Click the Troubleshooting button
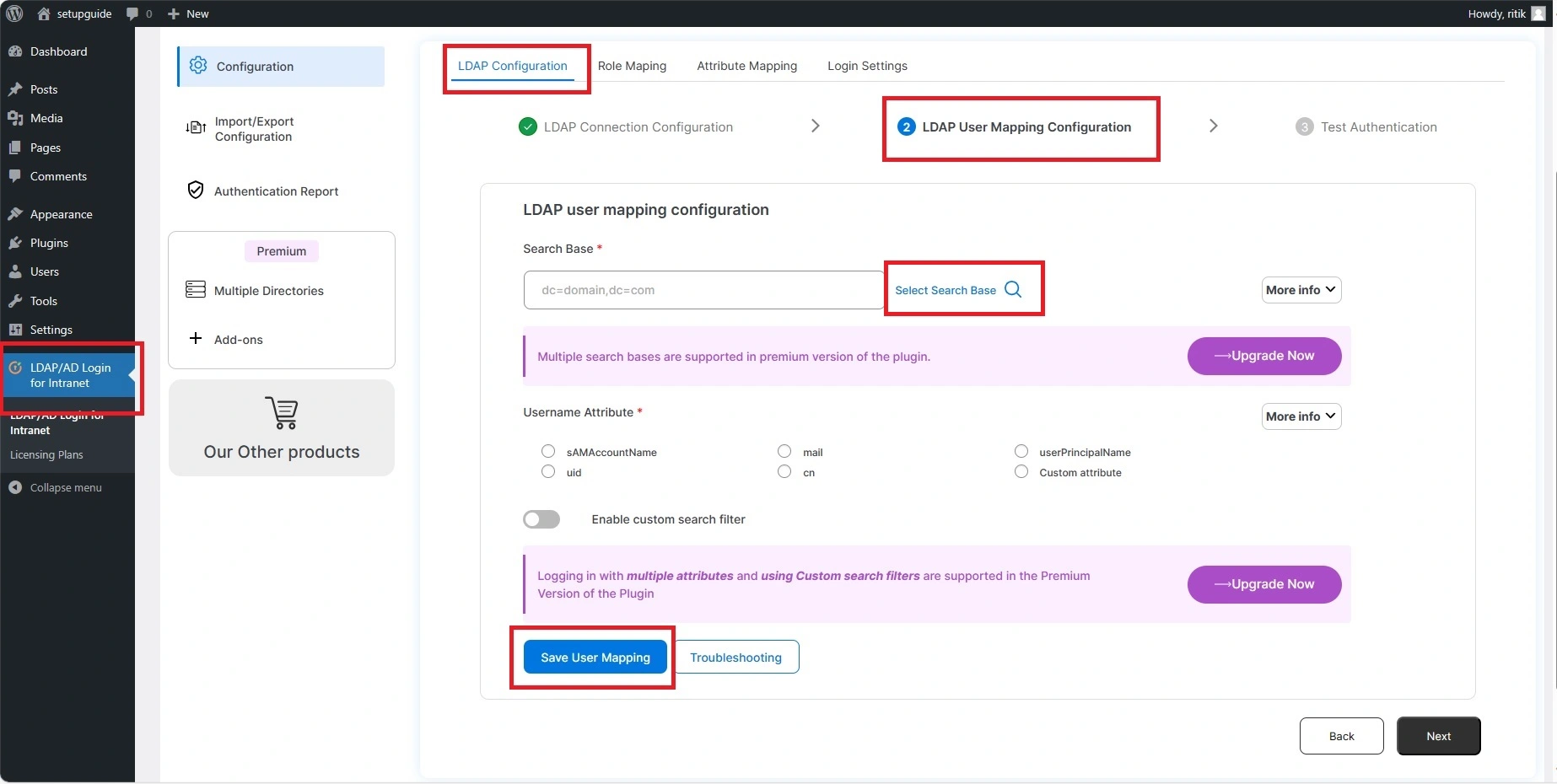This screenshot has width=1557, height=784. (x=736, y=657)
